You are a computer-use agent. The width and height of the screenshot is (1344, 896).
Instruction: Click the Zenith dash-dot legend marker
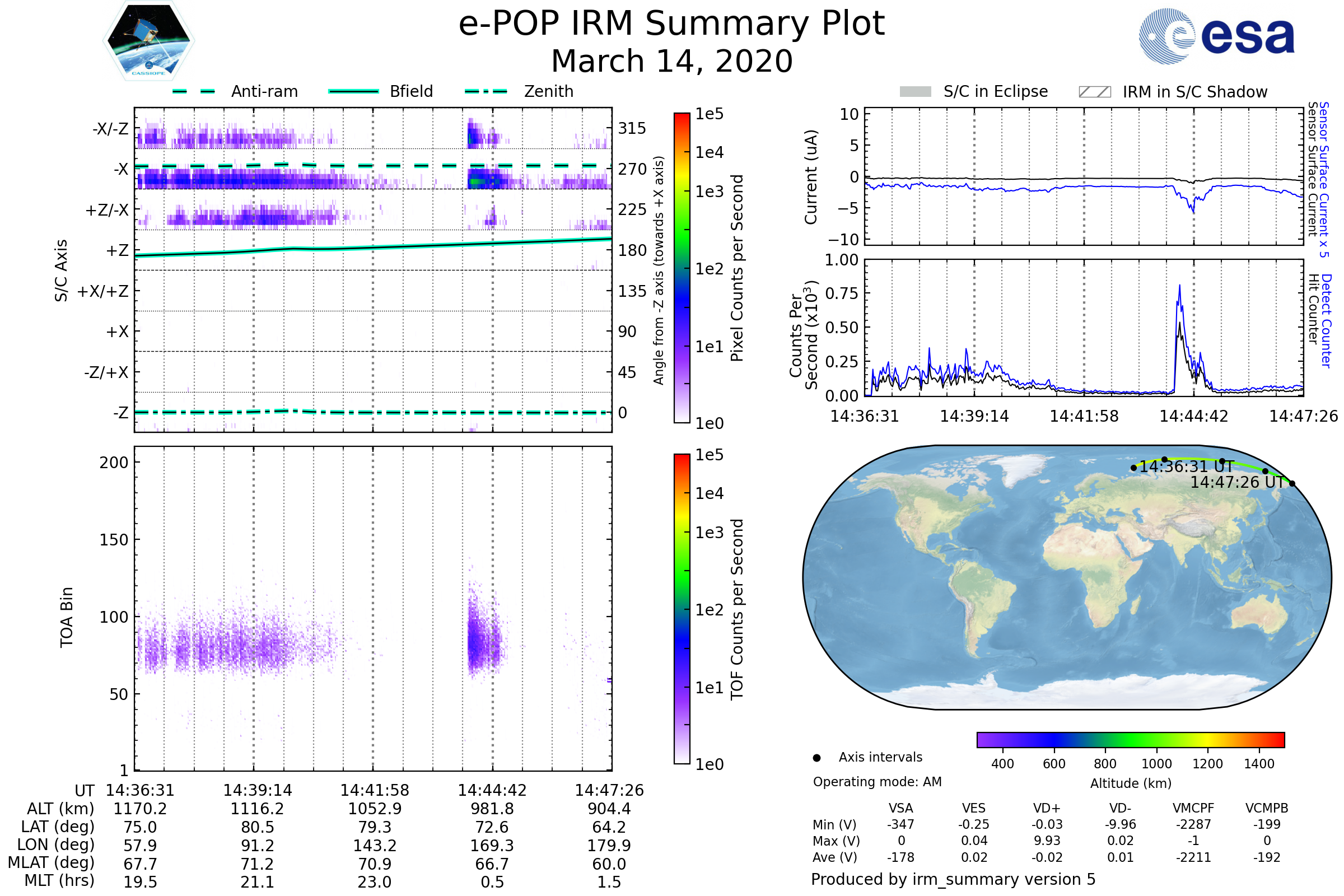(486, 91)
